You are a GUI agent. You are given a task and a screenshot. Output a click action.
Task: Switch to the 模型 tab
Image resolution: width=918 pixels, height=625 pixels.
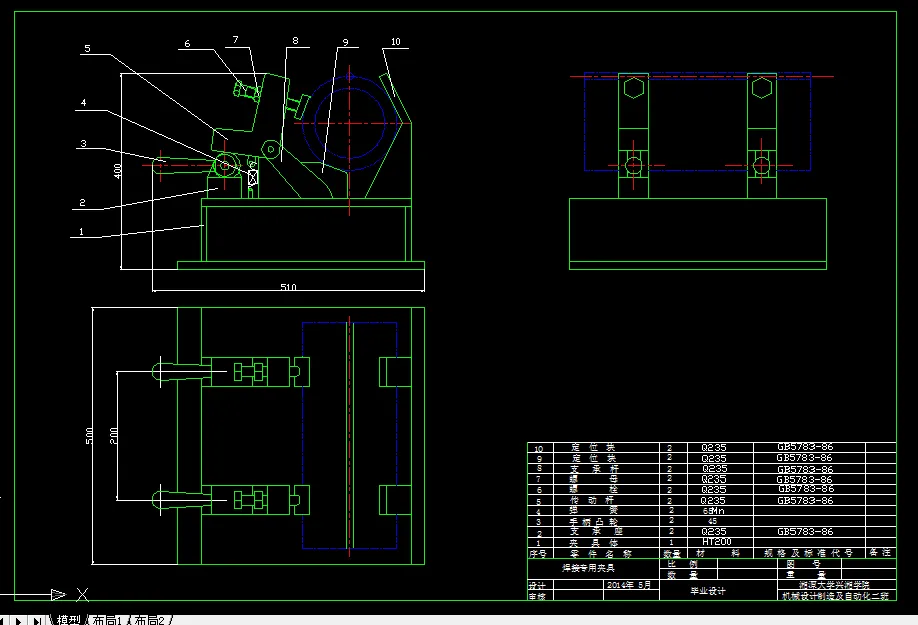tap(68, 620)
